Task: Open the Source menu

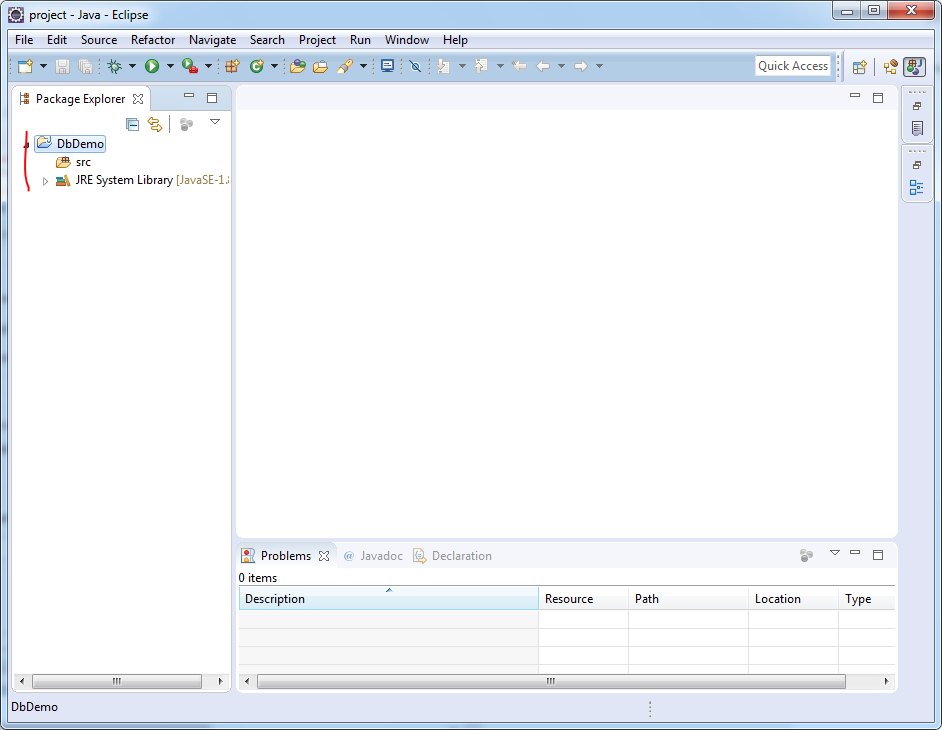Action: [x=99, y=40]
